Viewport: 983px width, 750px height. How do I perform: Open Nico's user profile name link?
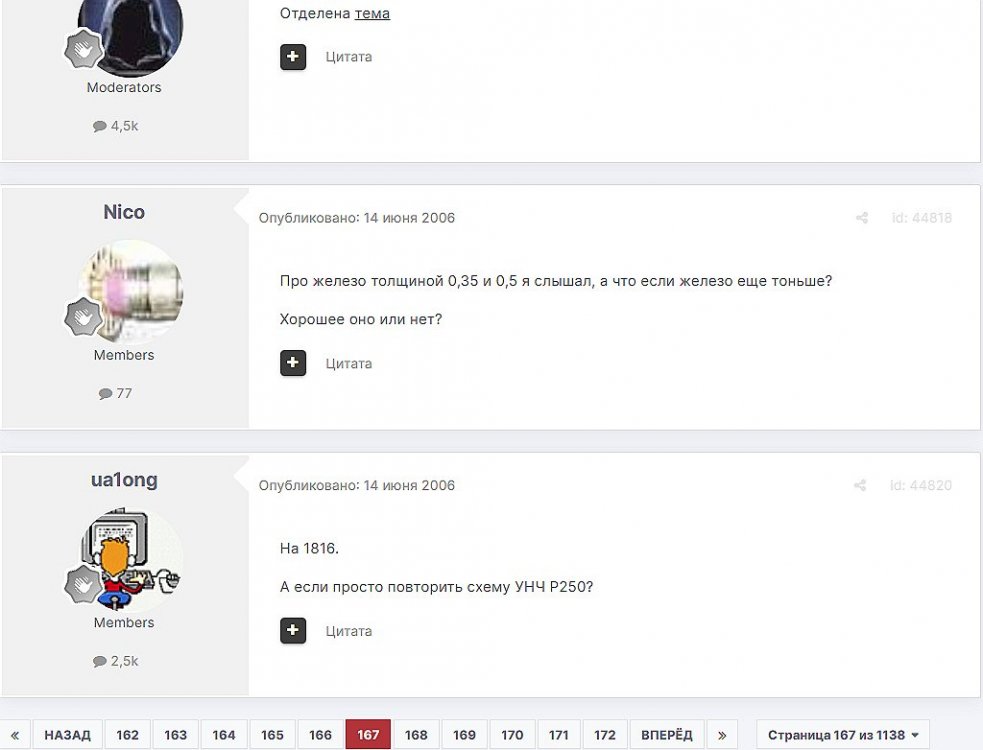[x=124, y=212]
